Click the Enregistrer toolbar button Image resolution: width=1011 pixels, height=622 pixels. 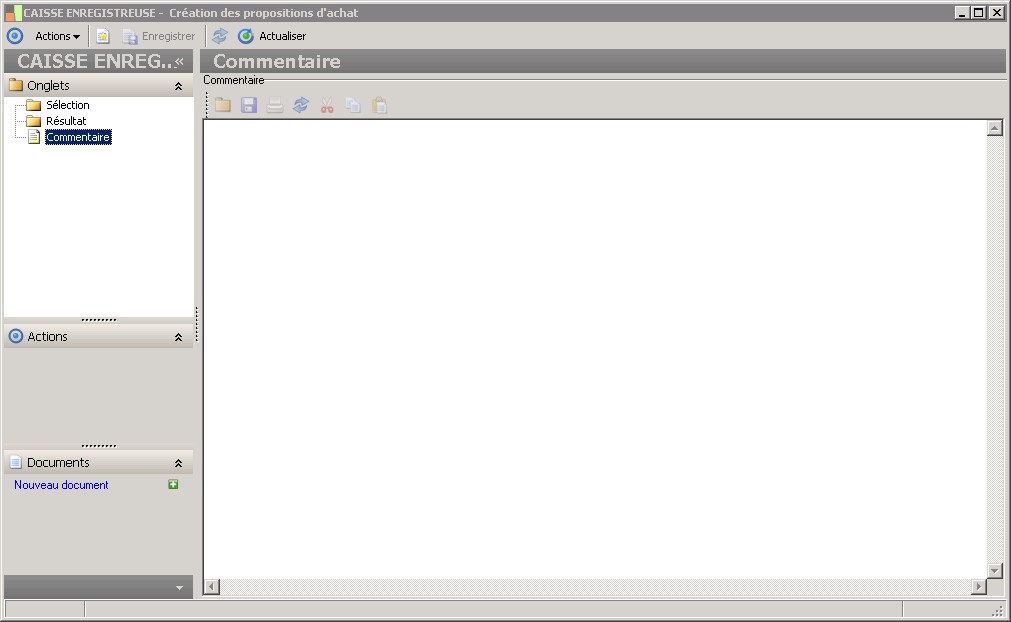pyautogui.click(x=159, y=36)
